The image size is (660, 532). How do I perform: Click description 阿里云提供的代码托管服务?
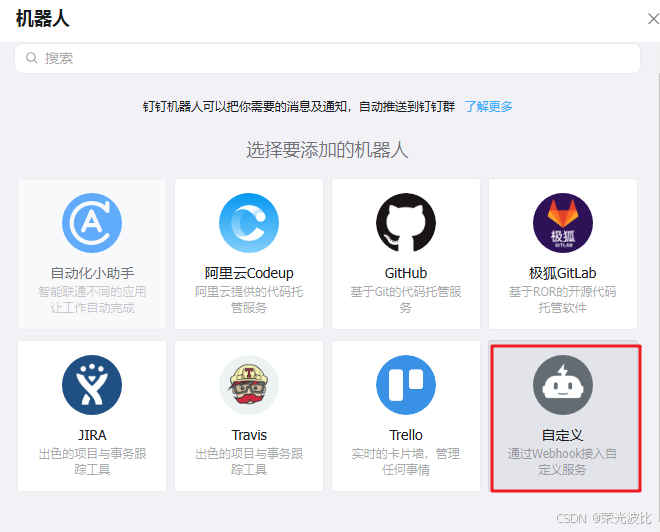(x=249, y=300)
